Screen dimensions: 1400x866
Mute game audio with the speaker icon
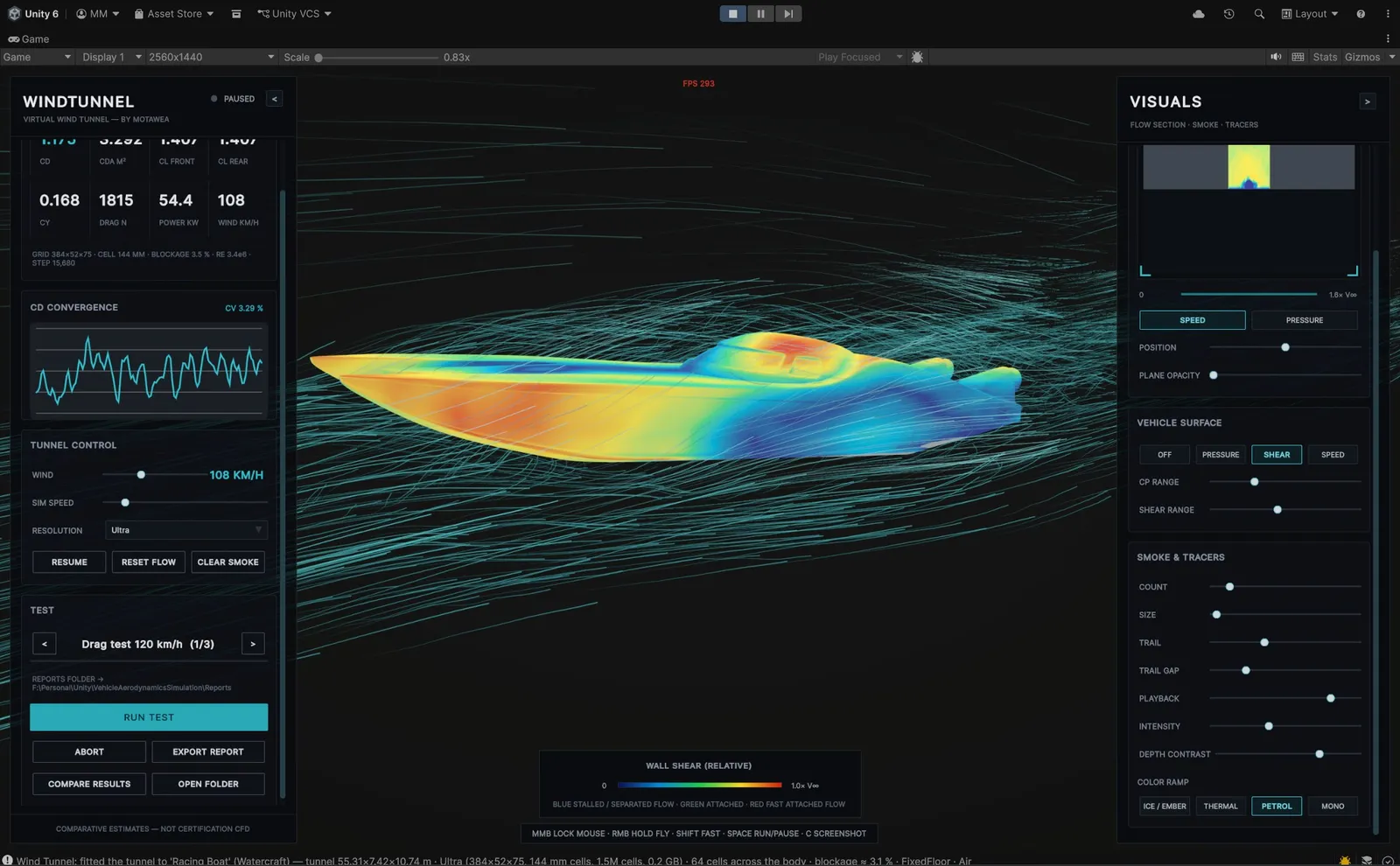[1276, 57]
